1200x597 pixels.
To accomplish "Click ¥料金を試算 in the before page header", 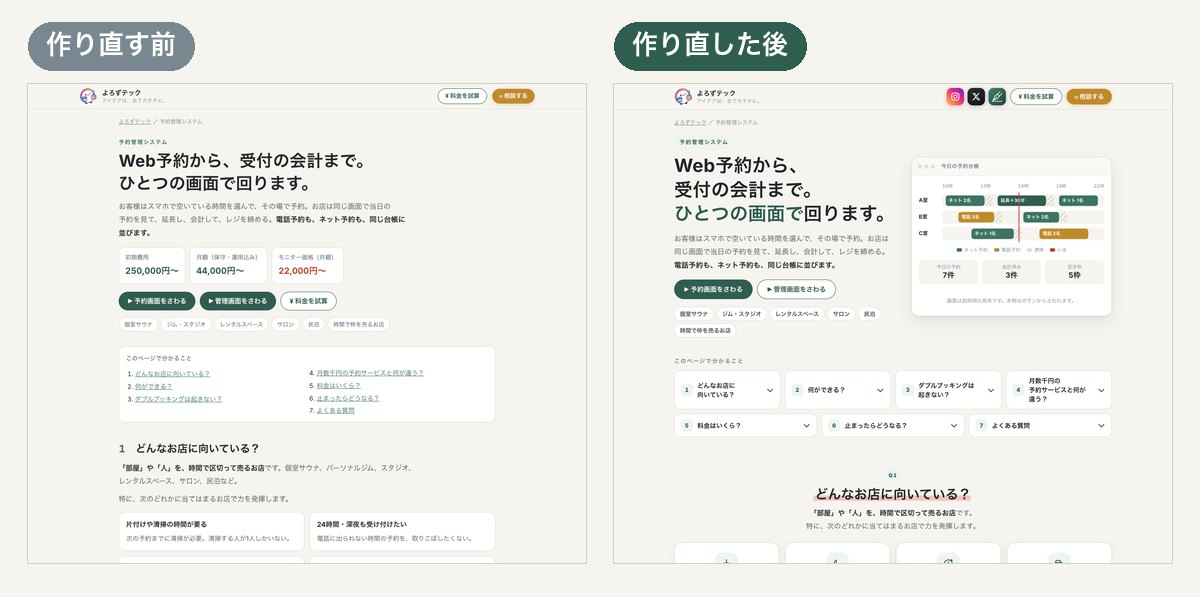I will pyautogui.click(x=462, y=96).
